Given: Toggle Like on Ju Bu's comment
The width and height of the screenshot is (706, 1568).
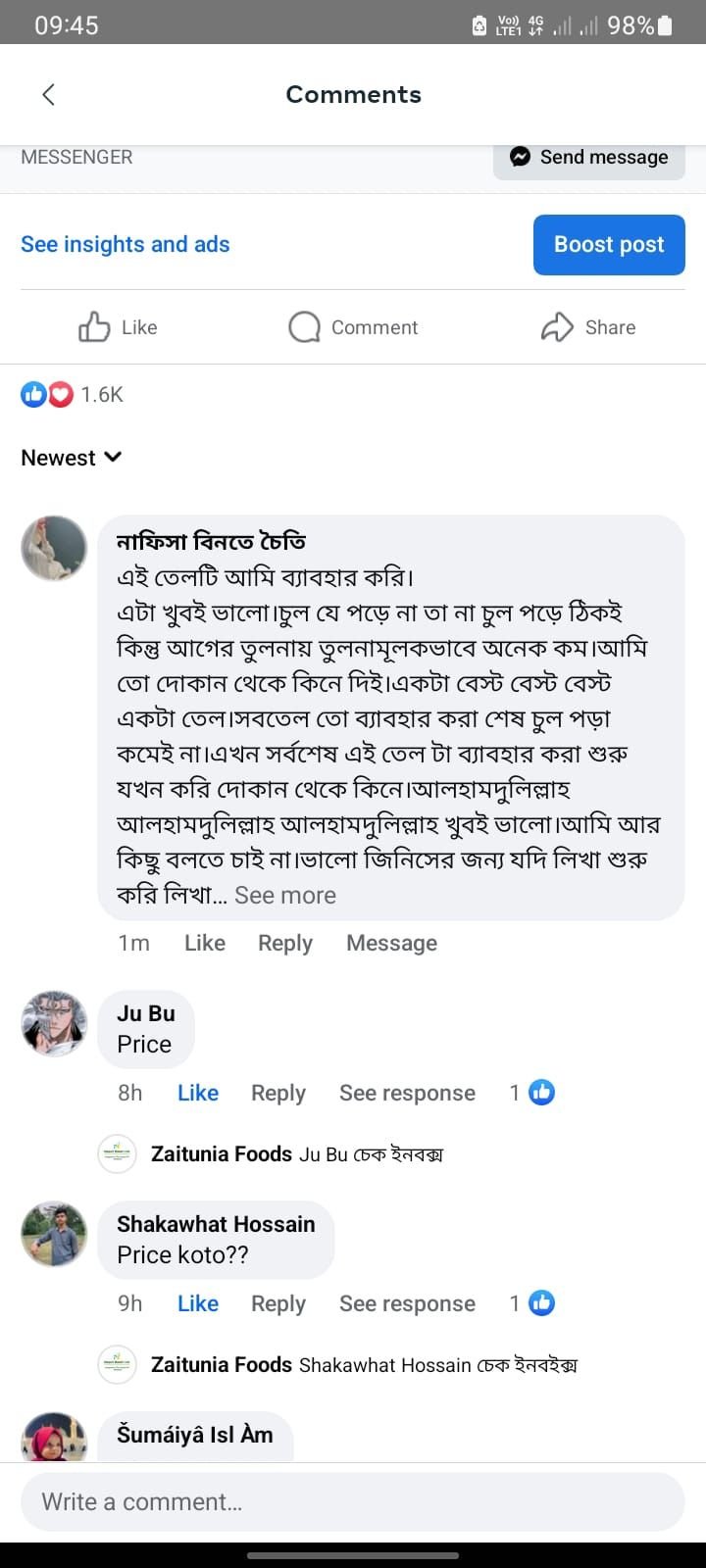Looking at the screenshot, I should (198, 1093).
